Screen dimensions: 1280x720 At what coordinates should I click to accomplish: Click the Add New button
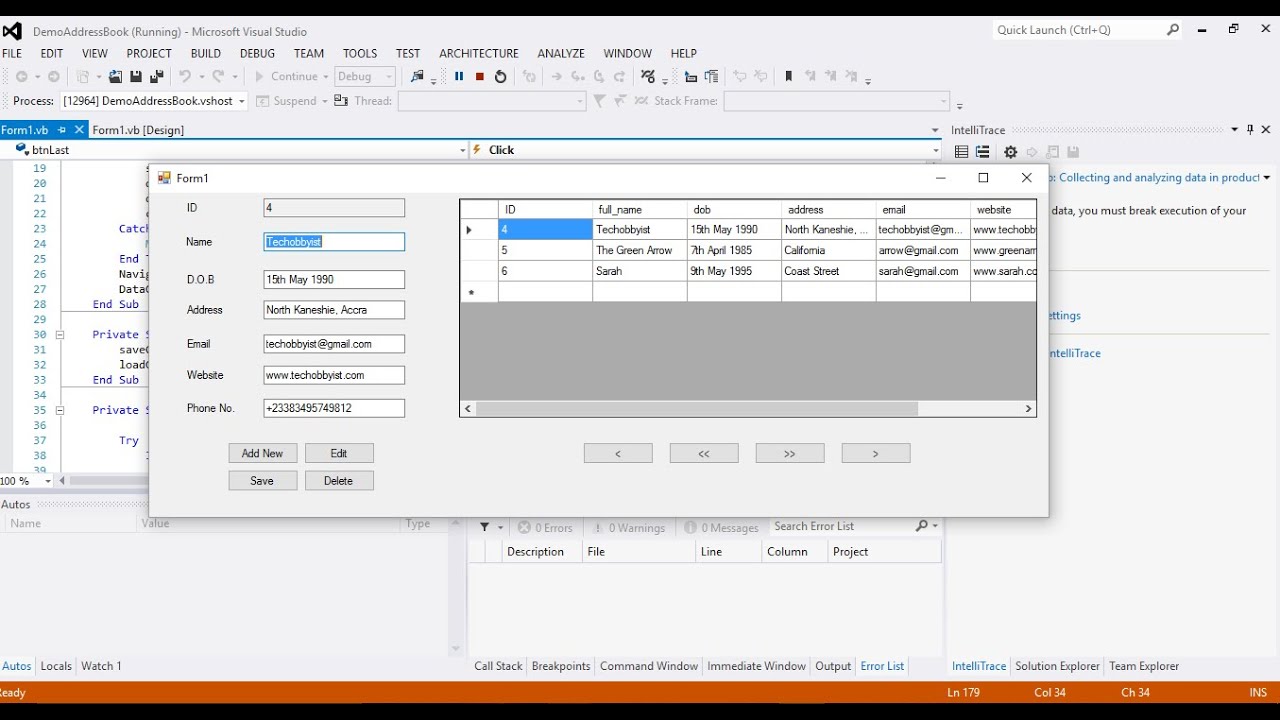262,453
